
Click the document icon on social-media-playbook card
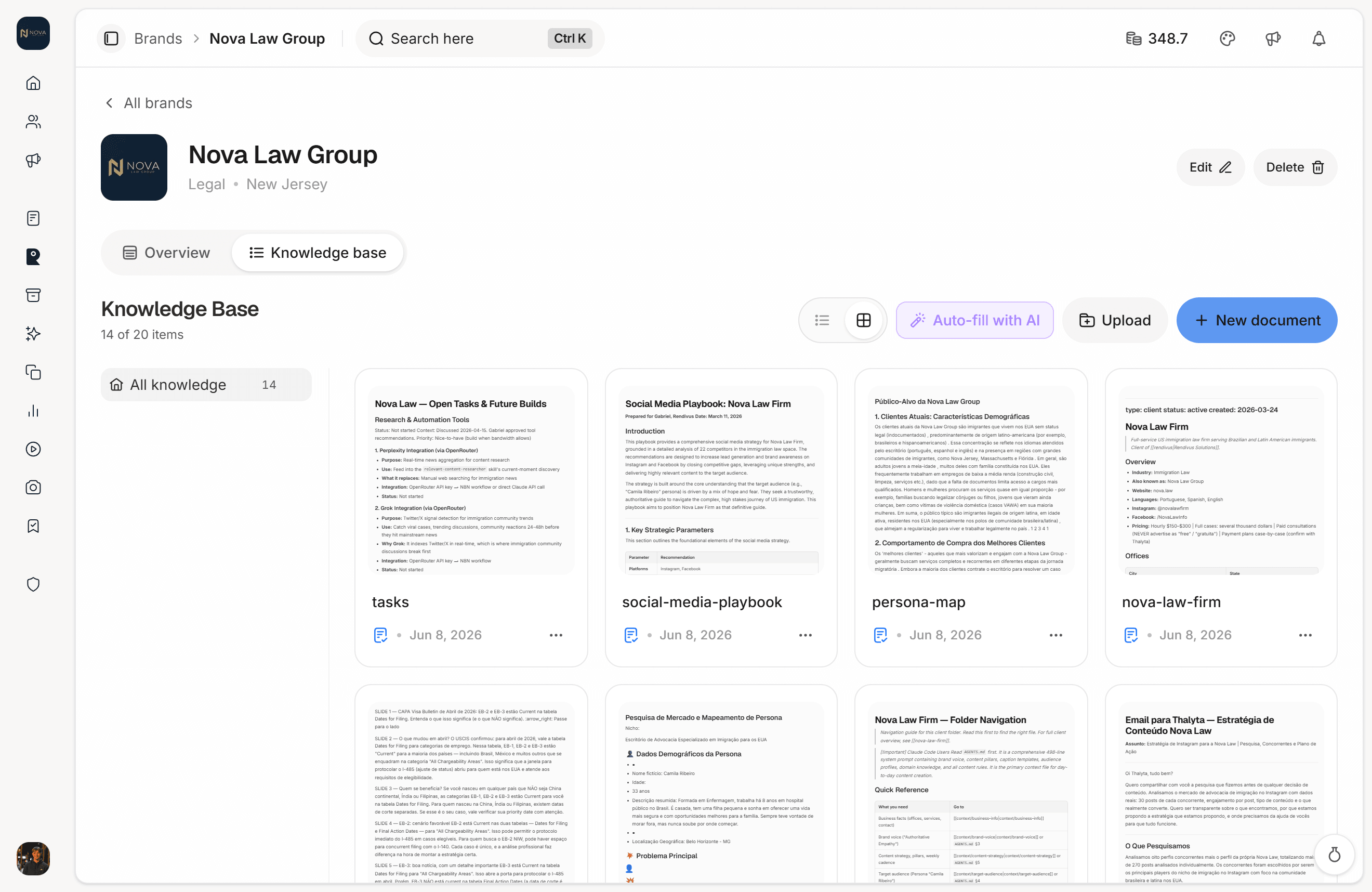(631, 635)
